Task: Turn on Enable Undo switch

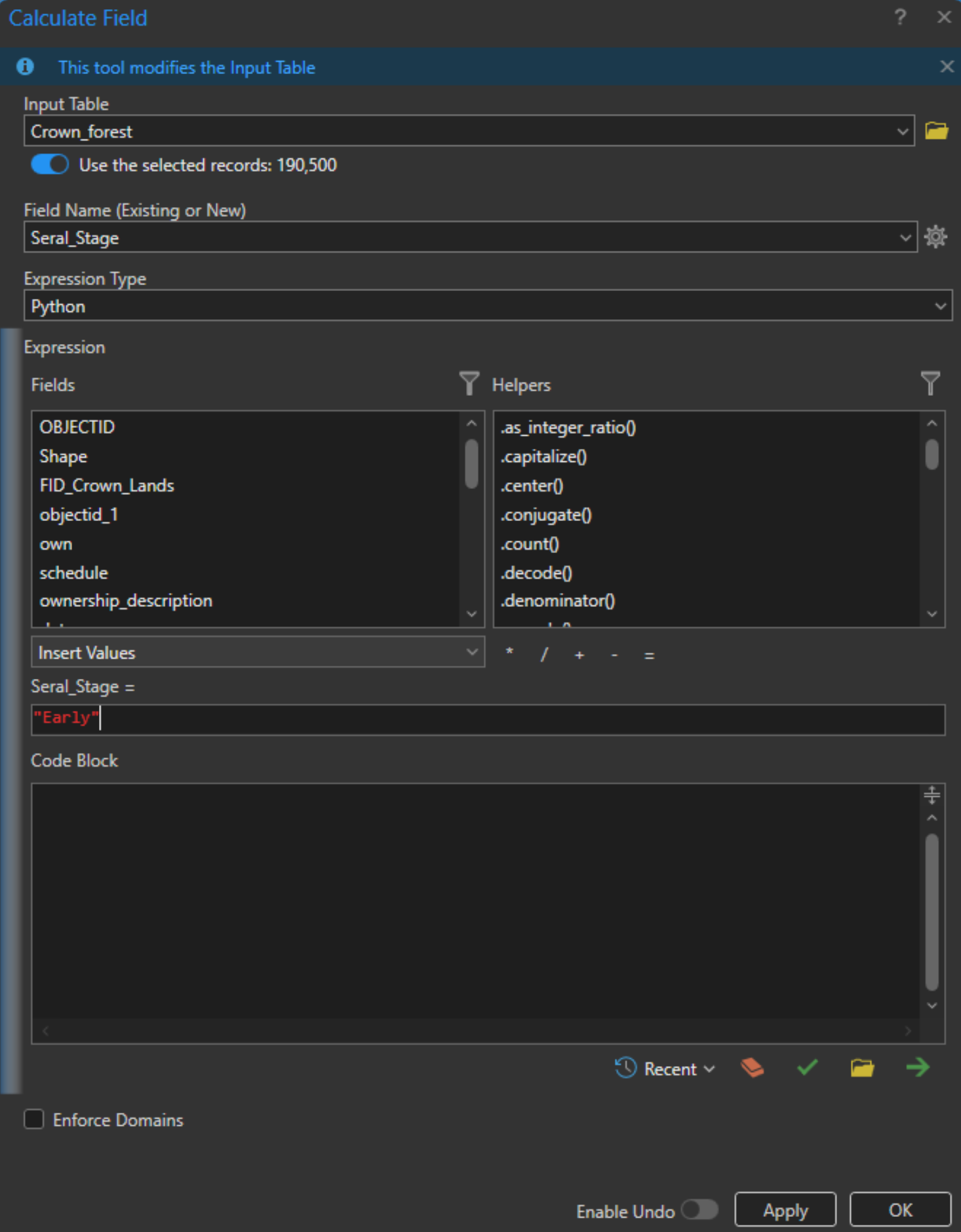Action: pos(699,1210)
